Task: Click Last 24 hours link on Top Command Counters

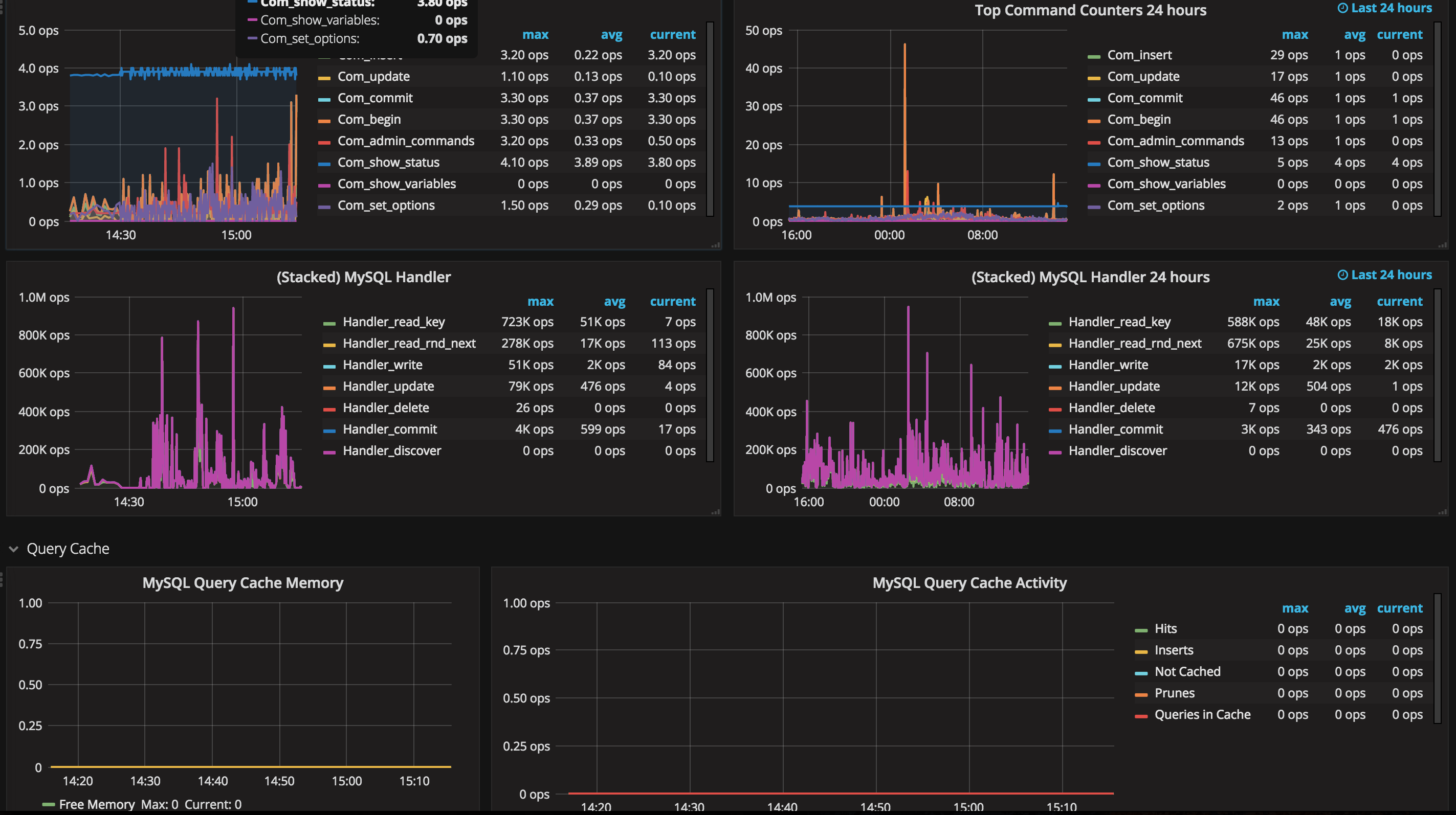Action: 1391,8
